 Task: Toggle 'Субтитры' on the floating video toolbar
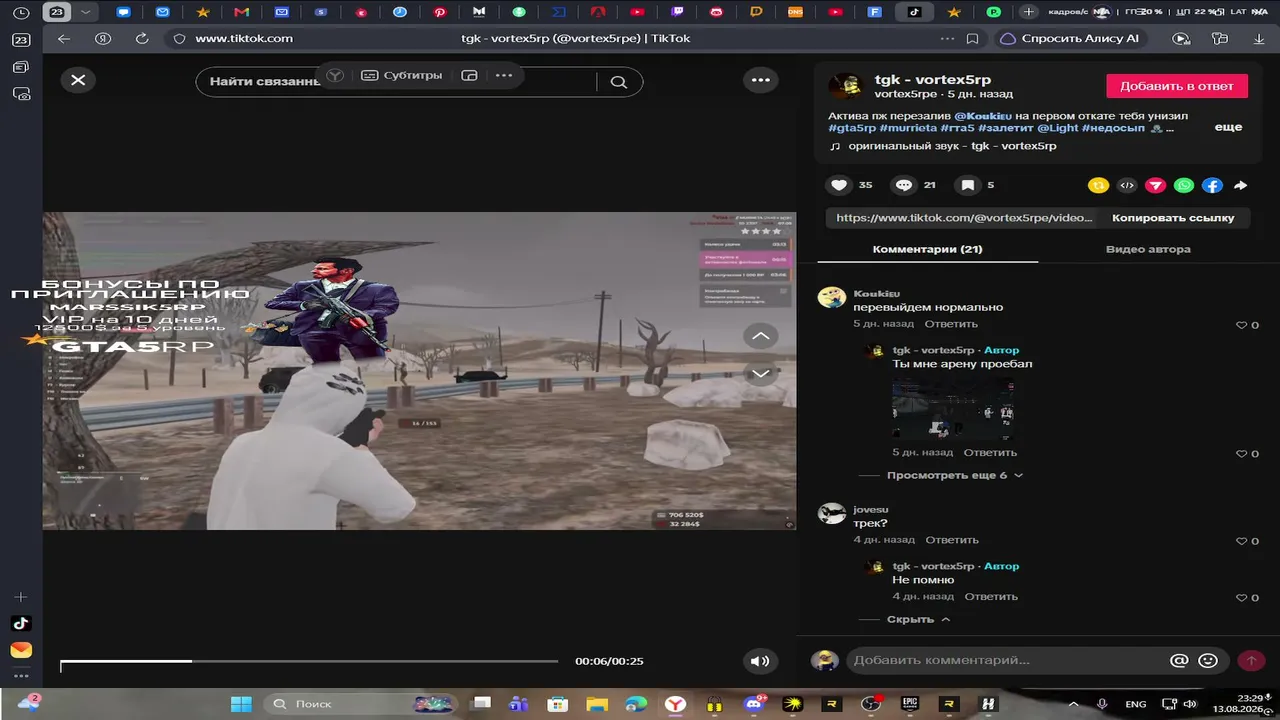click(401, 75)
